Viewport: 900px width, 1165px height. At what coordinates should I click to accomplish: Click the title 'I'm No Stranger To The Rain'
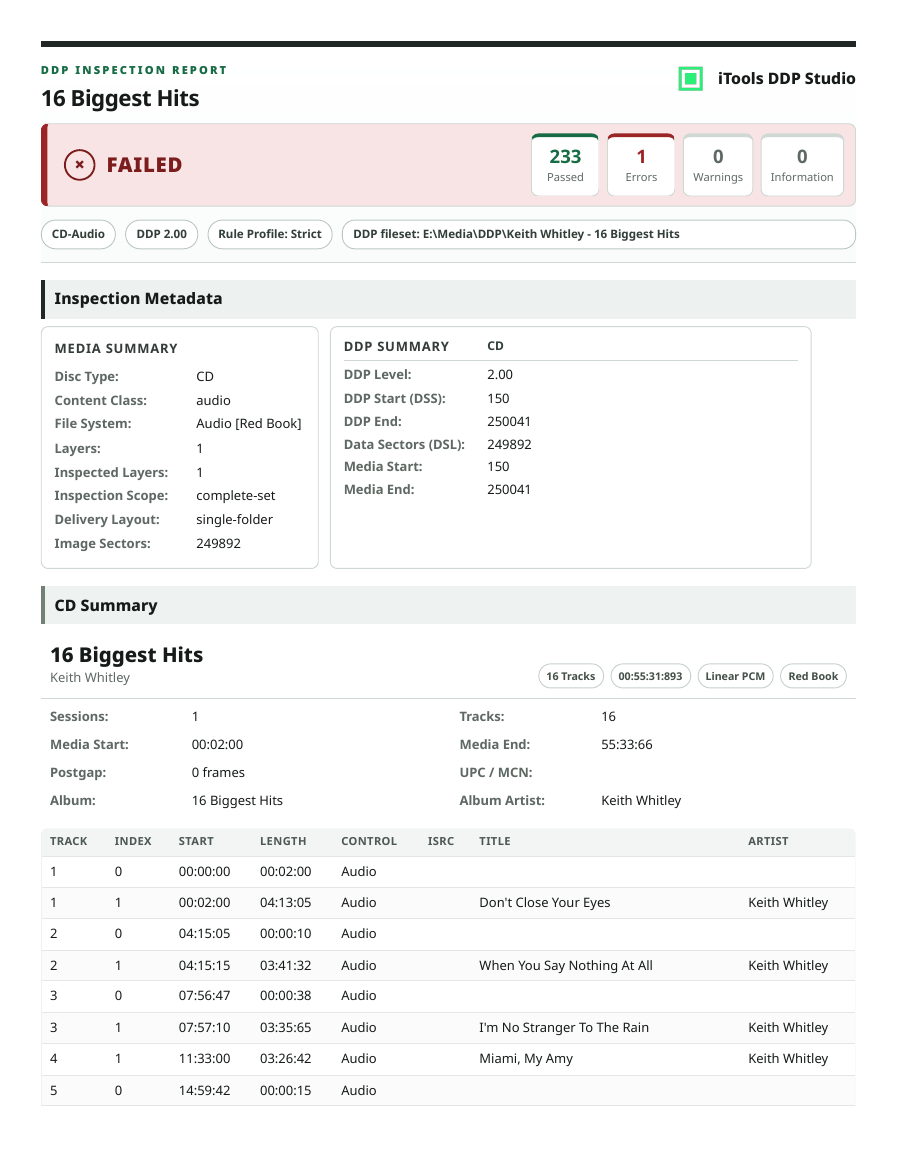564,1028
